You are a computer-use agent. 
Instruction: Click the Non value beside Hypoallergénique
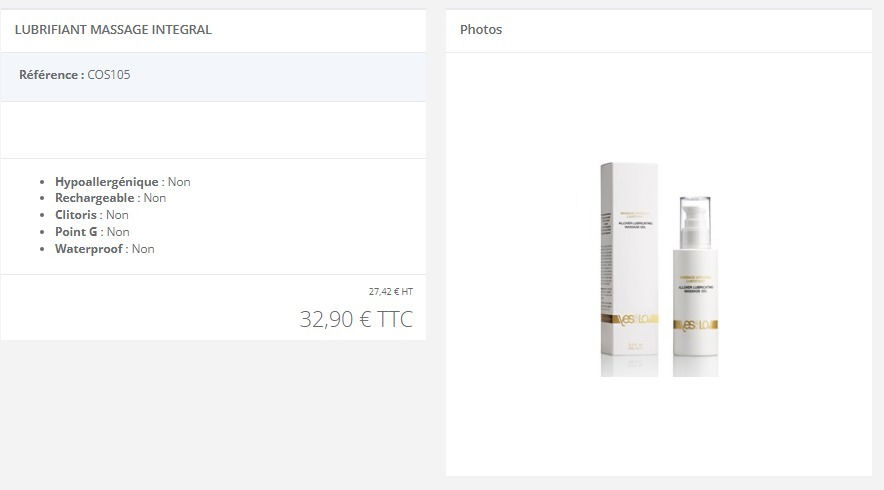179,182
